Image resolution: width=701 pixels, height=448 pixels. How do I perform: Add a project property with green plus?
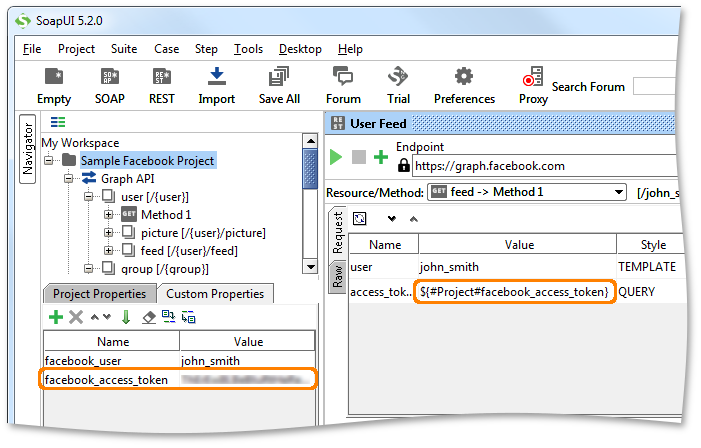pyautogui.click(x=56, y=317)
